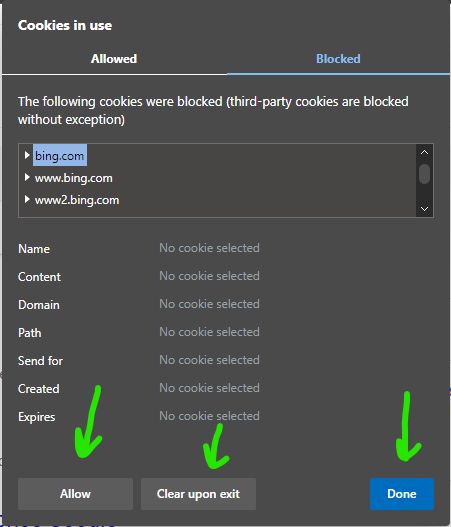Click the Clear upon exit button
Image resolution: width=451 pixels, height=527 pixels.
[x=198, y=494]
